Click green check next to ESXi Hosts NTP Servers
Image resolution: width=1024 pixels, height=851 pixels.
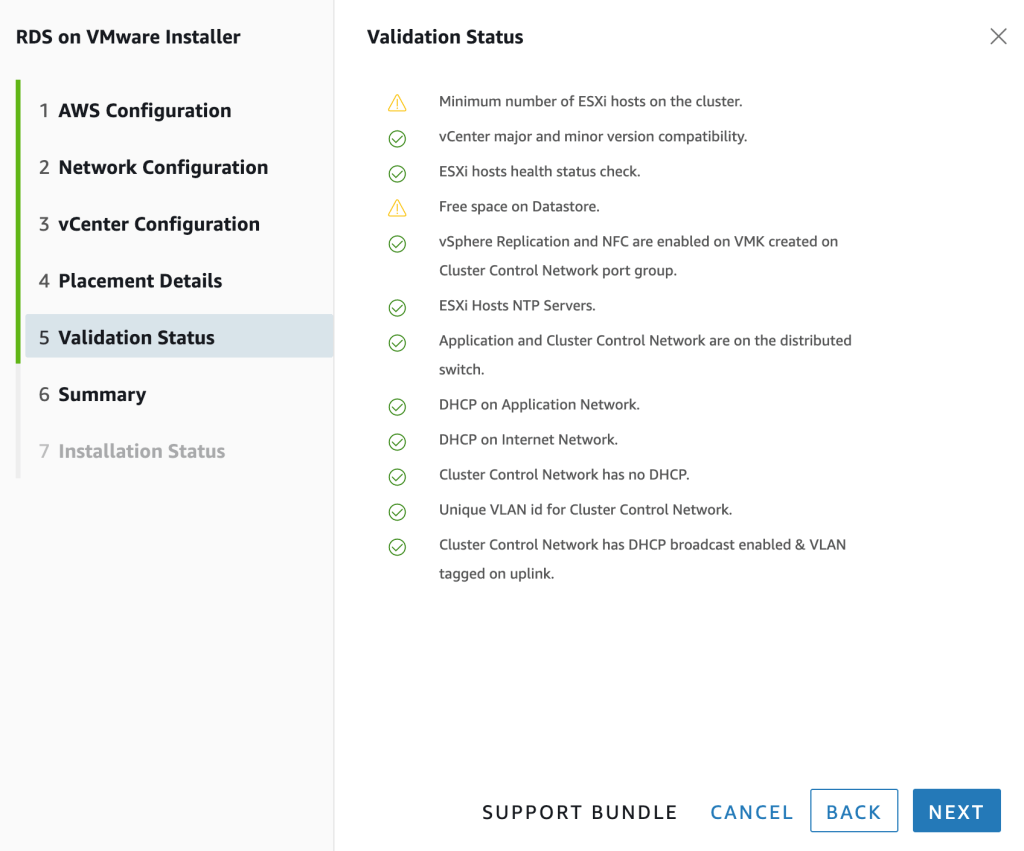(397, 307)
